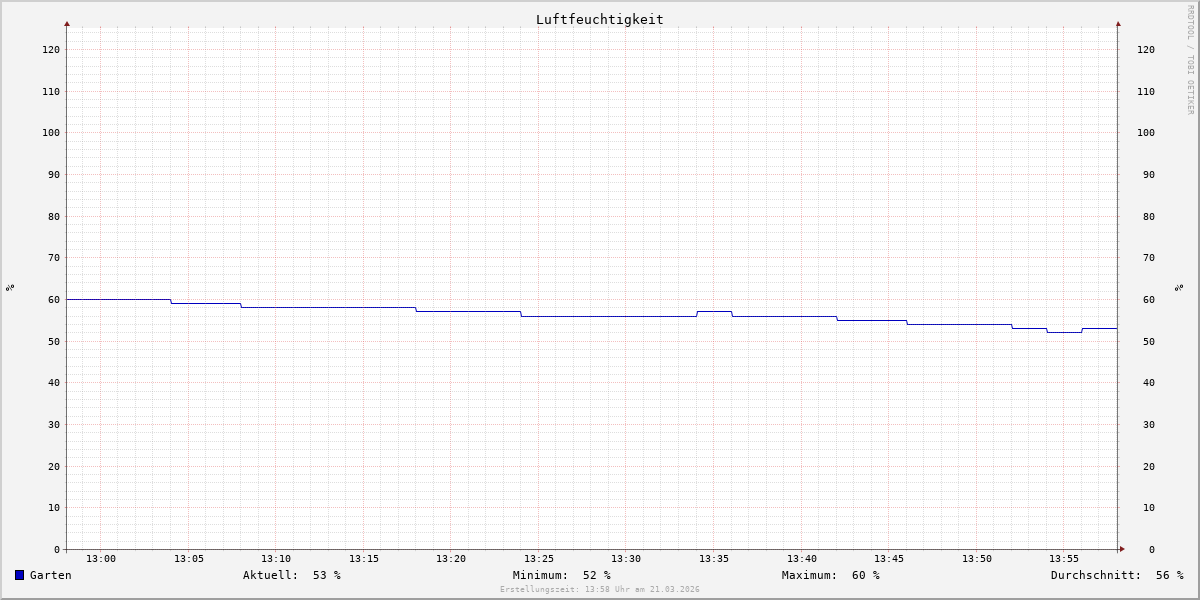Click the 100 label on the left axis

pos(51,133)
